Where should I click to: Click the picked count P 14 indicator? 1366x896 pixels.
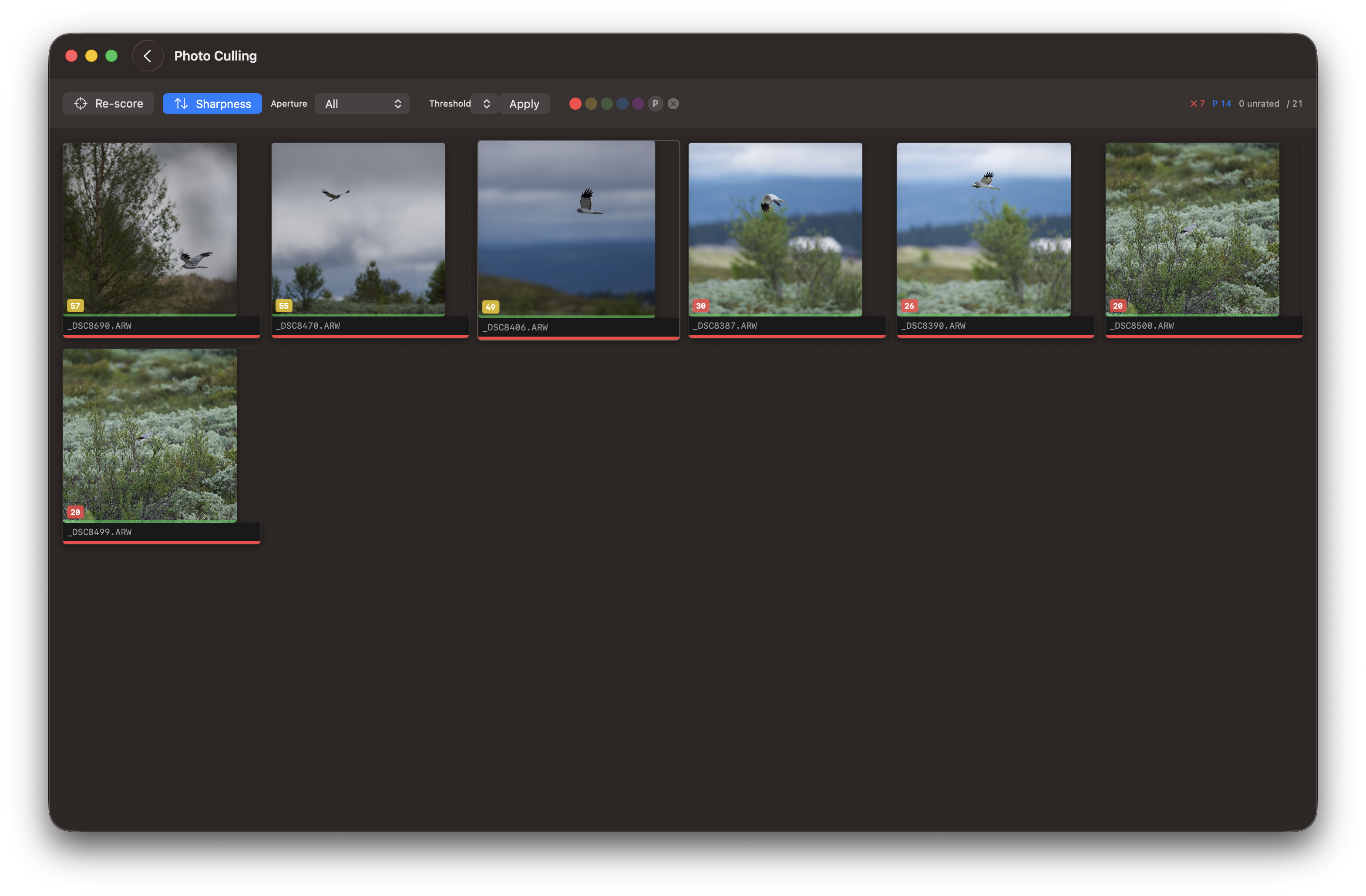pos(1221,103)
